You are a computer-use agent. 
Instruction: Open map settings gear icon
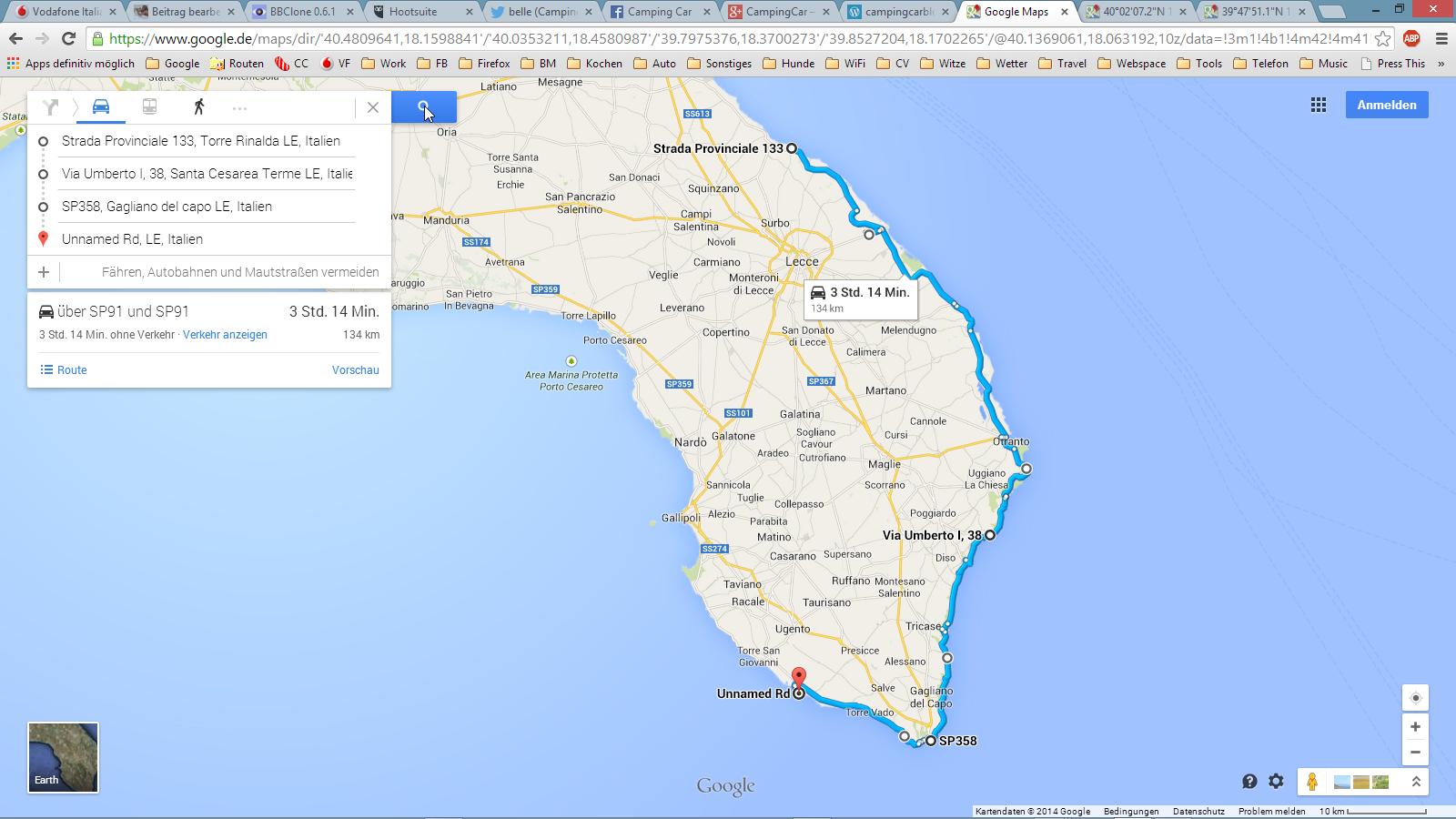click(x=1276, y=782)
